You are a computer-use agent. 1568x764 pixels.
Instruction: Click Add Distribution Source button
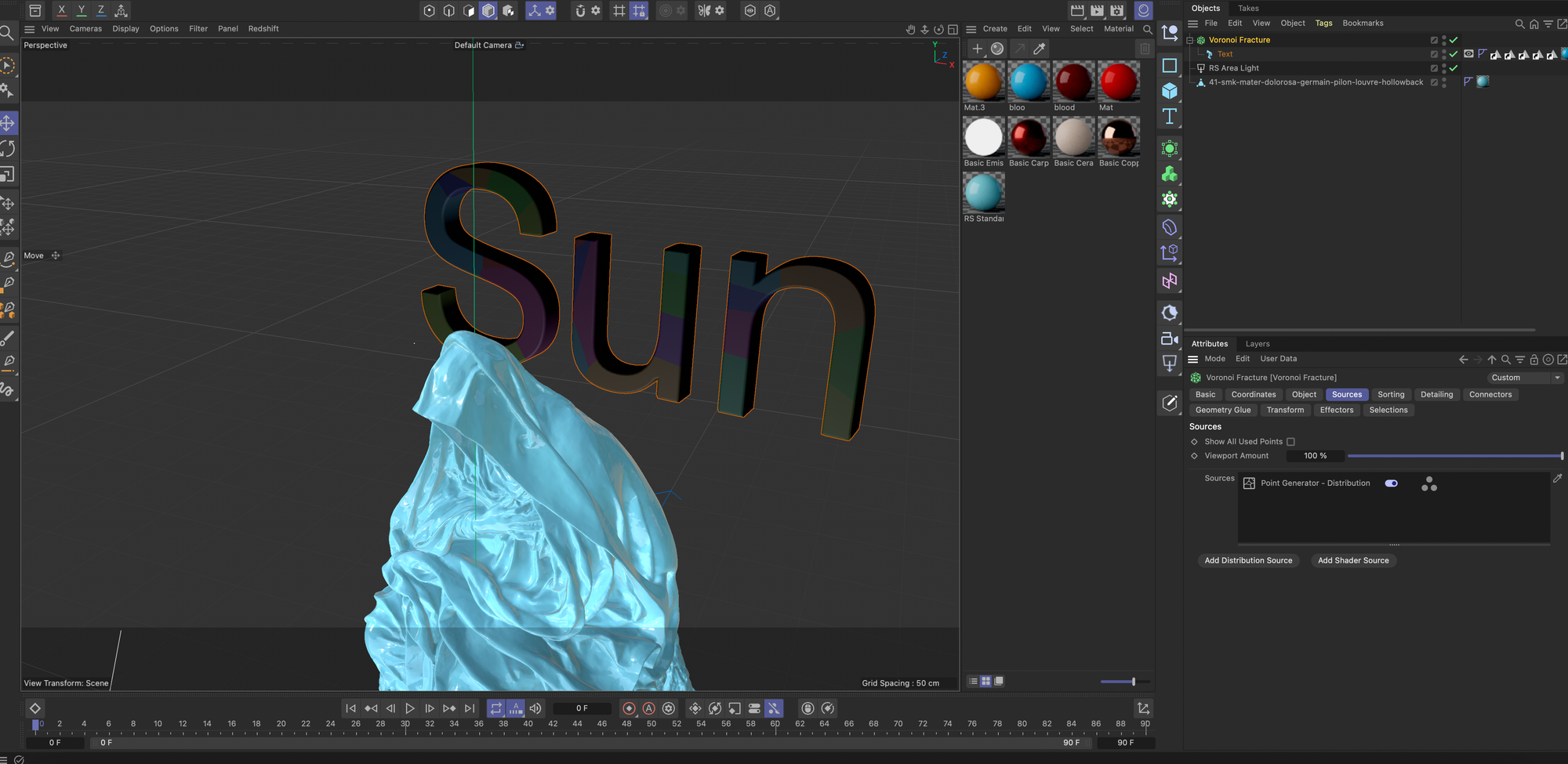[1248, 560]
